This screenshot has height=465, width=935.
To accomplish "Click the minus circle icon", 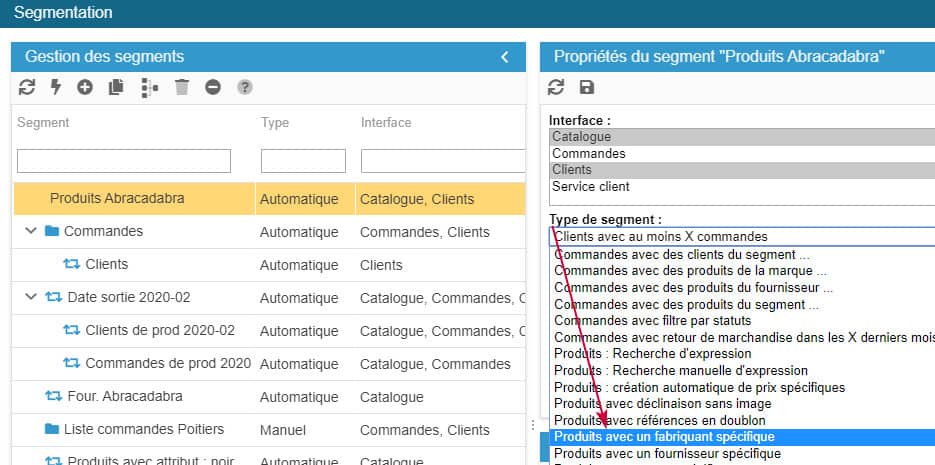I will pyautogui.click(x=213, y=87).
